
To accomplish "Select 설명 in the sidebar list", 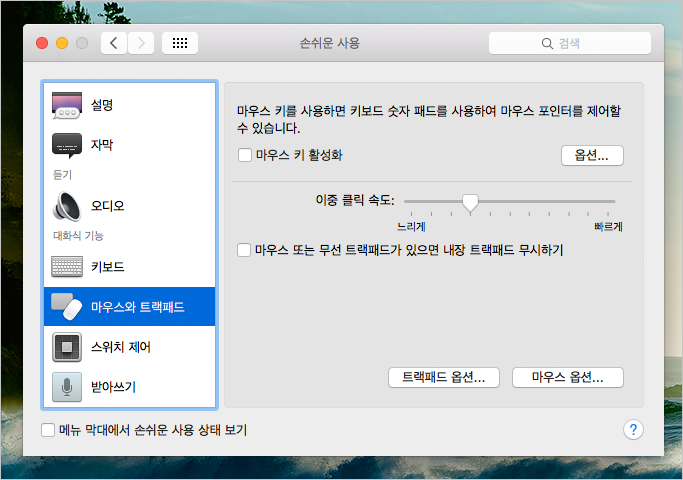I will (x=129, y=105).
